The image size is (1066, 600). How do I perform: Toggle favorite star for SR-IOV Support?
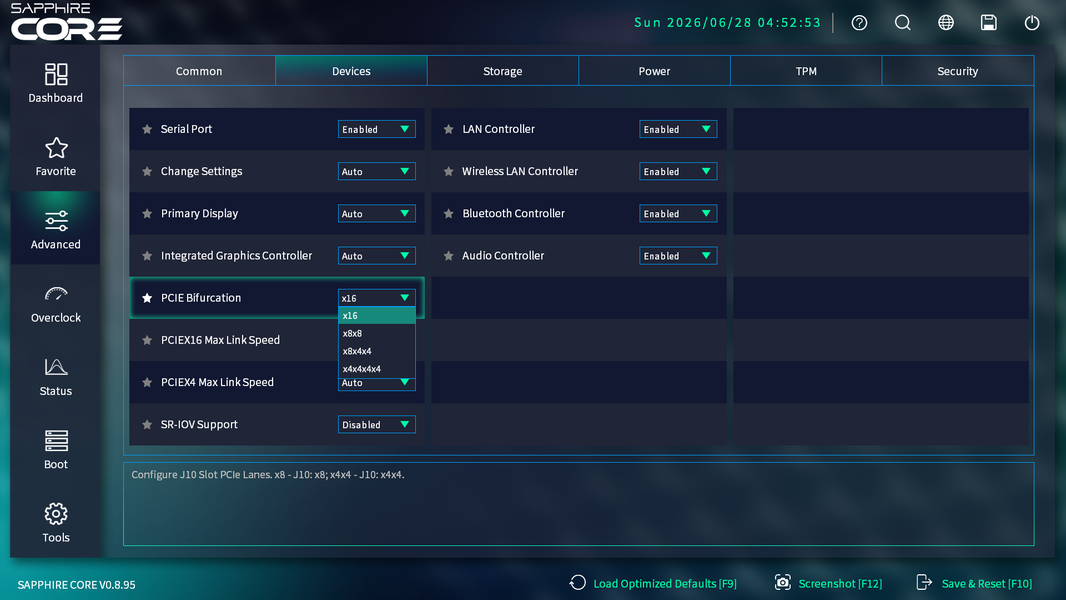tap(147, 425)
